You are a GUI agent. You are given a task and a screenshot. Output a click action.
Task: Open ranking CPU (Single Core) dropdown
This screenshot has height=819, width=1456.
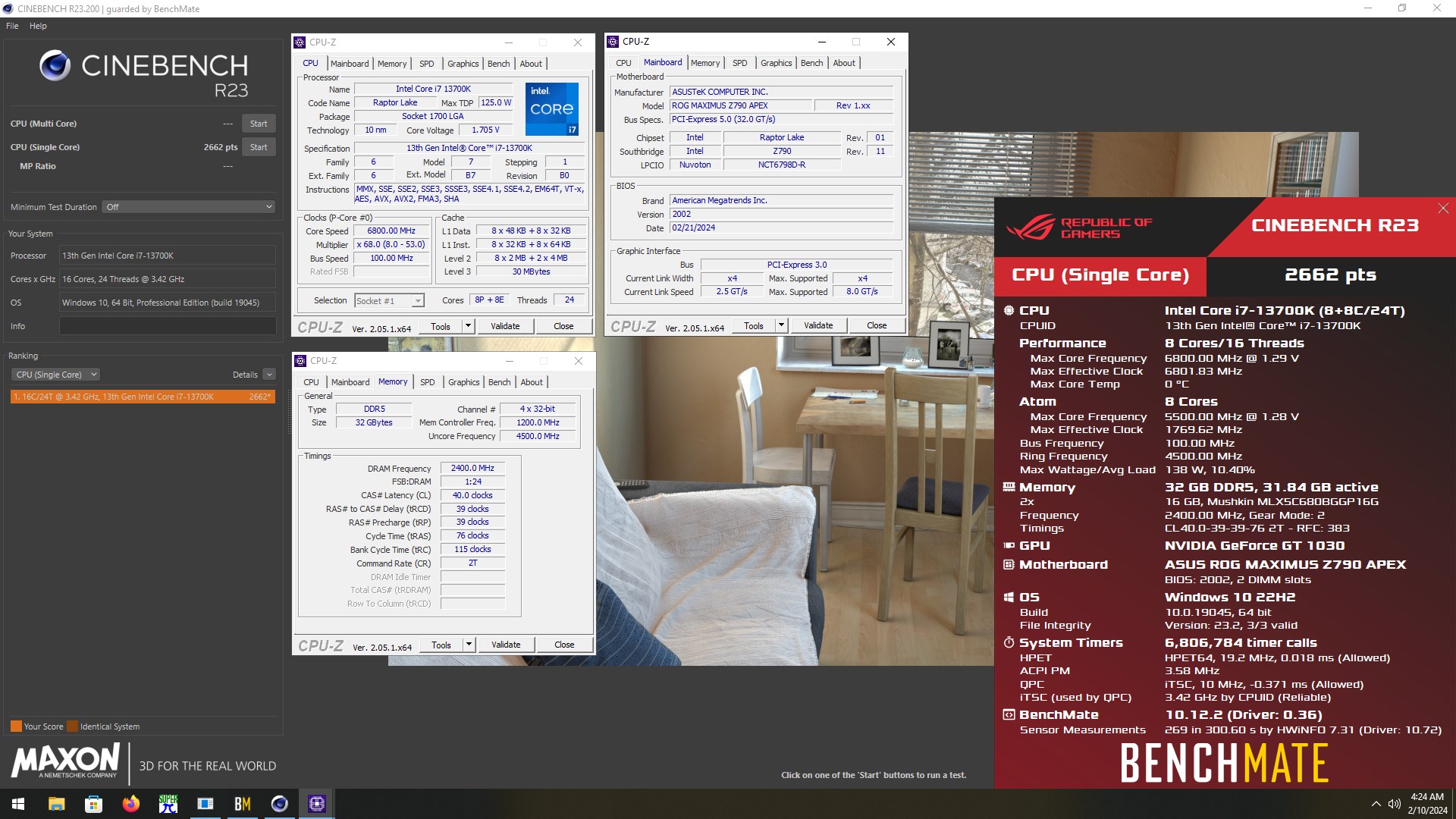(x=55, y=375)
